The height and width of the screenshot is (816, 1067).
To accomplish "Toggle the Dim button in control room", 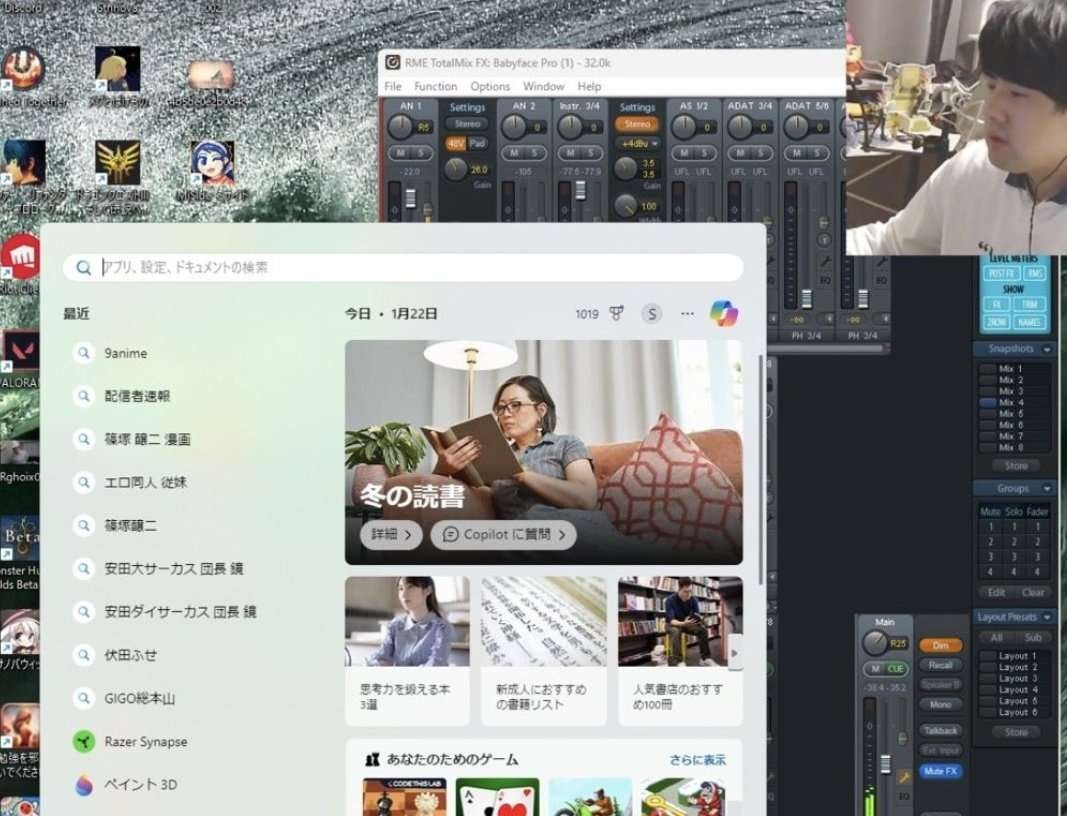I will tap(940, 645).
